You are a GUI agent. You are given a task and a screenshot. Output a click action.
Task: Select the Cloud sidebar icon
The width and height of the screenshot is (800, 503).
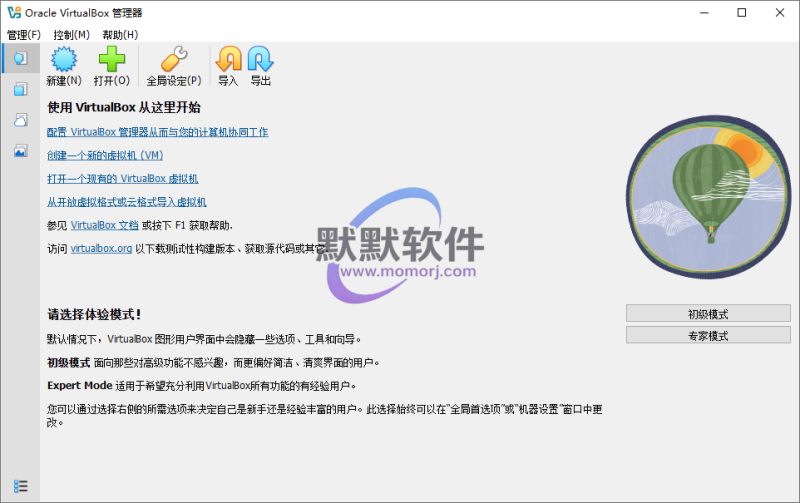(20, 120)
